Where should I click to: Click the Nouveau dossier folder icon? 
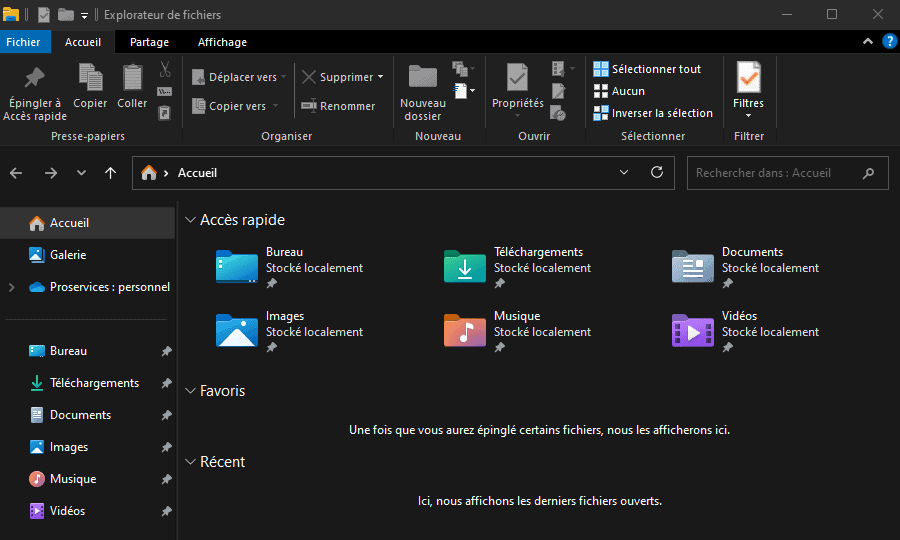[x=423, y=76]
